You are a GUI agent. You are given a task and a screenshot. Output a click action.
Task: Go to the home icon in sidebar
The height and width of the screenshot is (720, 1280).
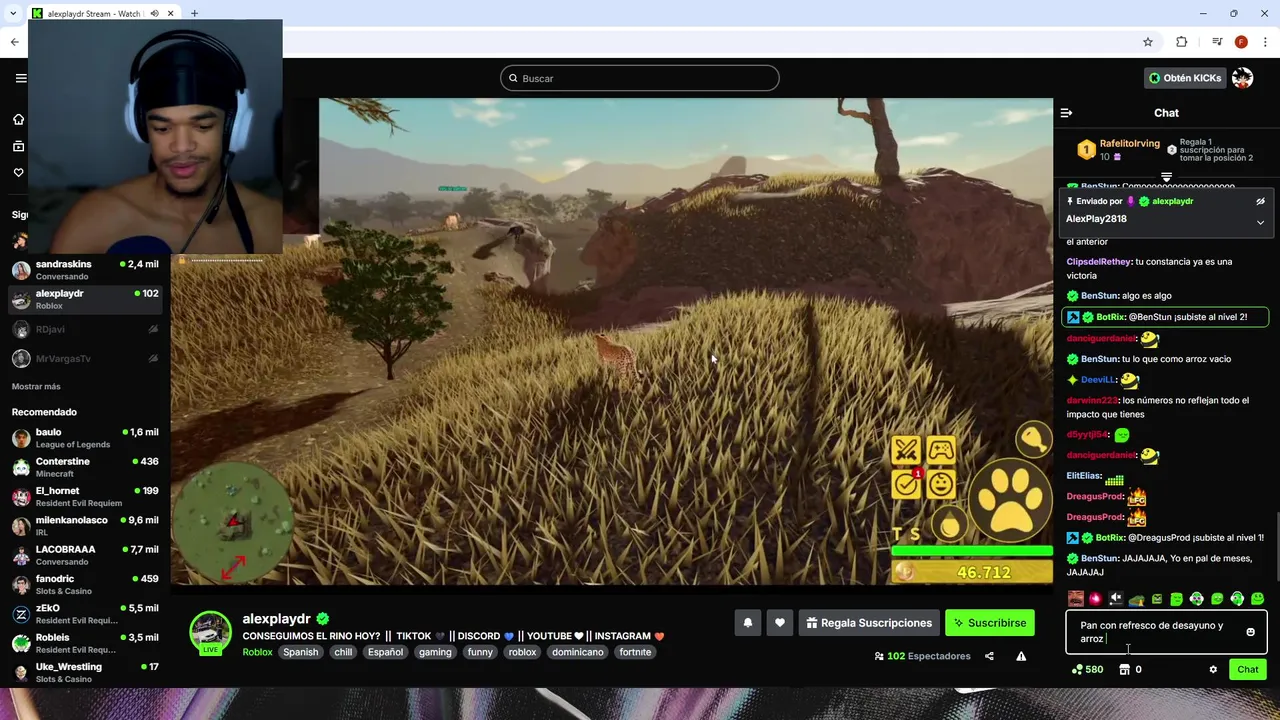18,119
